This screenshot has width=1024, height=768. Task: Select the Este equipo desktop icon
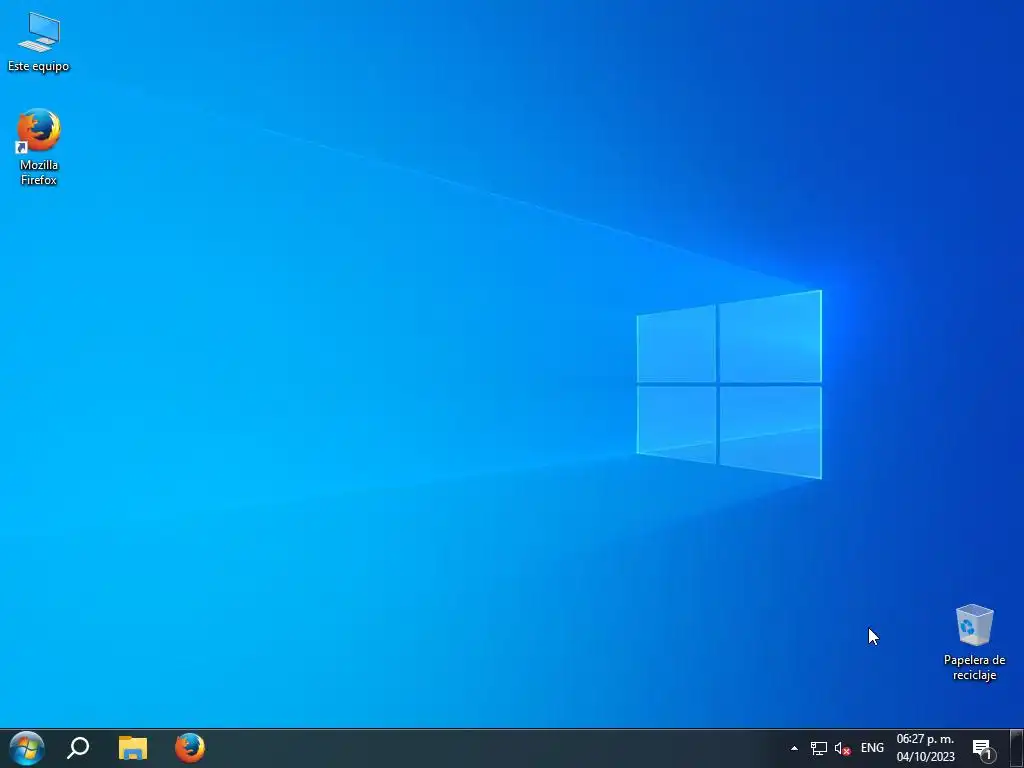coord(39,41)
